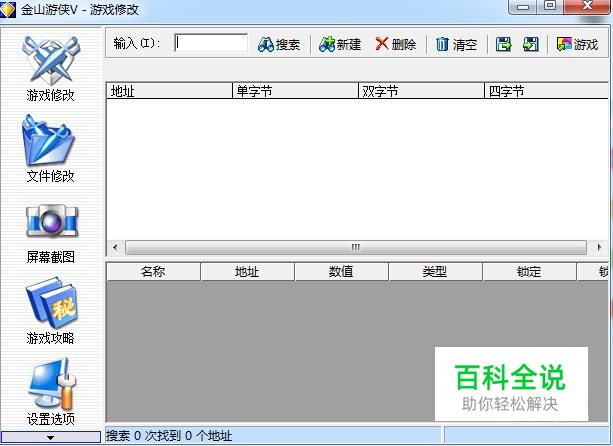Viewport: 613px width, 446px height.
Task: Click the 名称 column header
Action: (x=153, y=271)
